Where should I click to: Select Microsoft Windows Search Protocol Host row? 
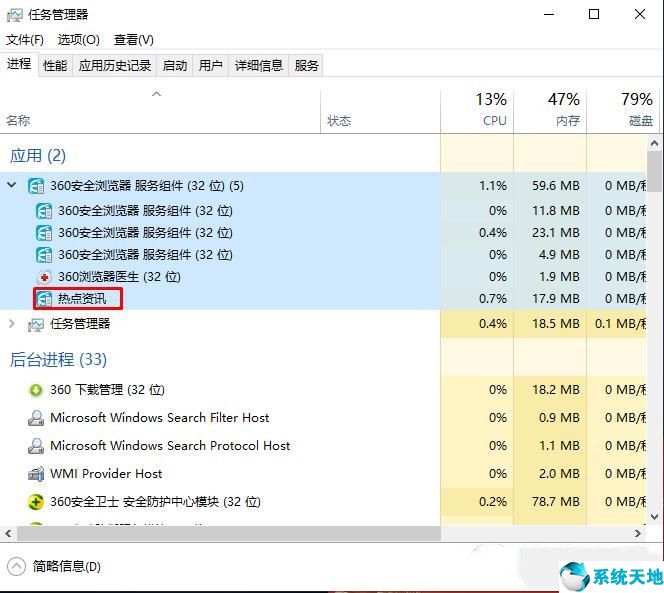click(x=324, y=446)
